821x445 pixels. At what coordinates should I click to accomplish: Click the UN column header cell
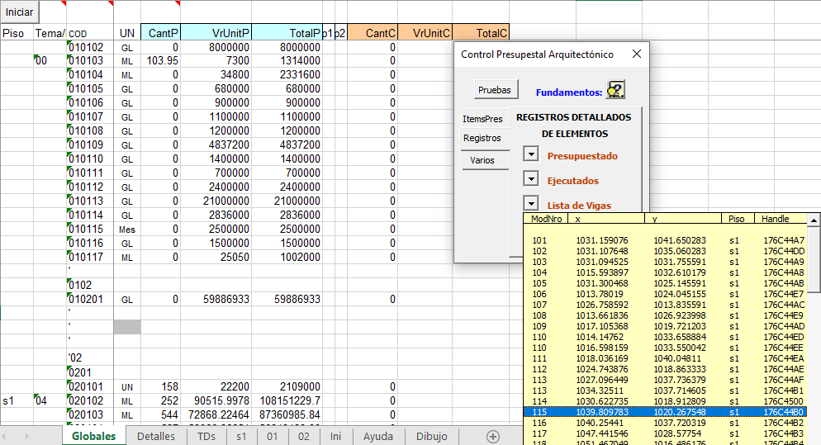pos(127,33)
